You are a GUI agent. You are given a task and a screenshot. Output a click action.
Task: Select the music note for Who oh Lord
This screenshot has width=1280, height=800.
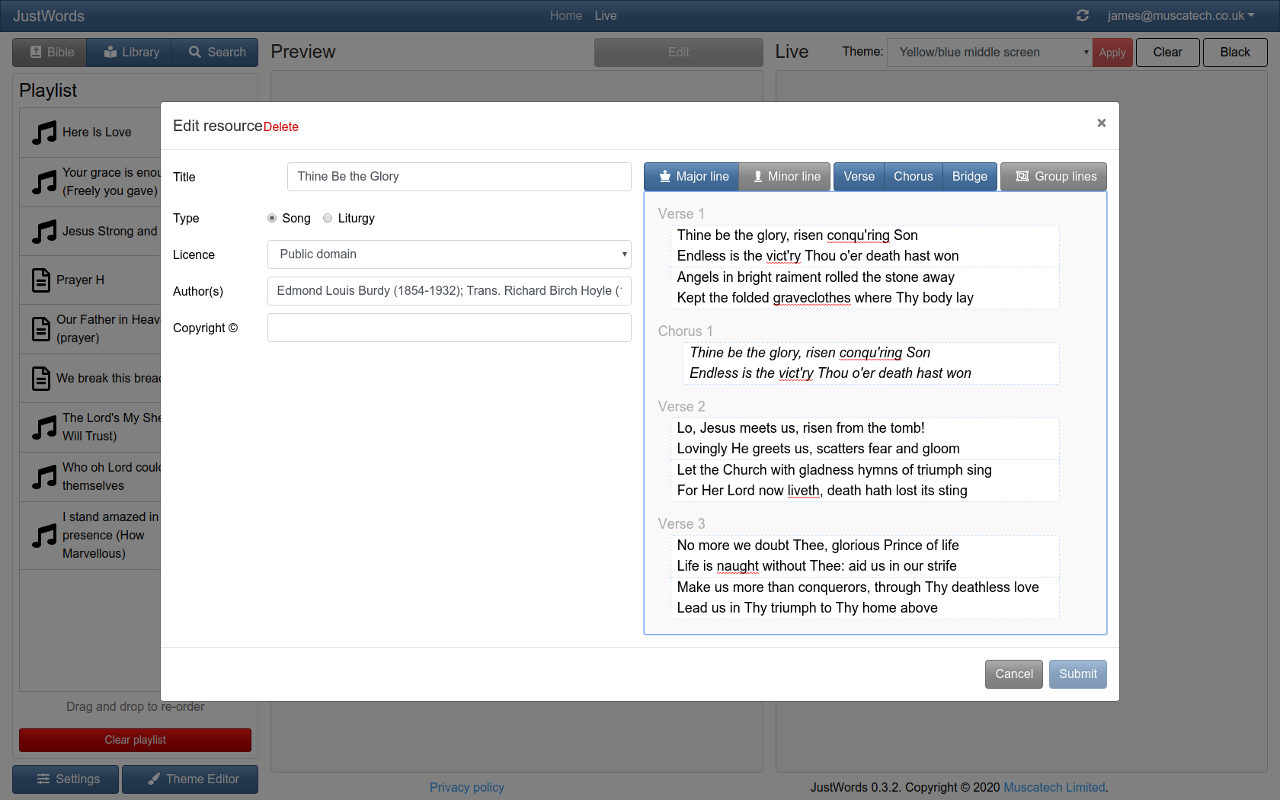(x=44, y=477)
